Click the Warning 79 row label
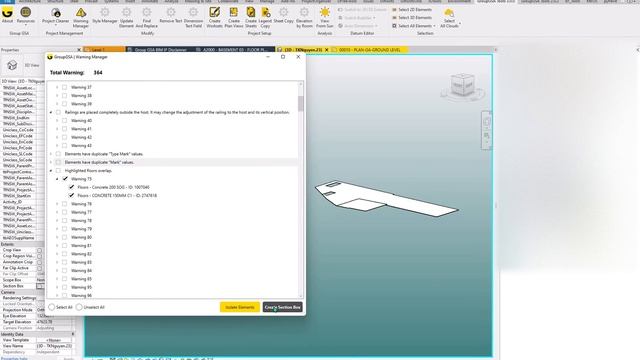This screenshot has width=640, height=360. tap(81, 229)
